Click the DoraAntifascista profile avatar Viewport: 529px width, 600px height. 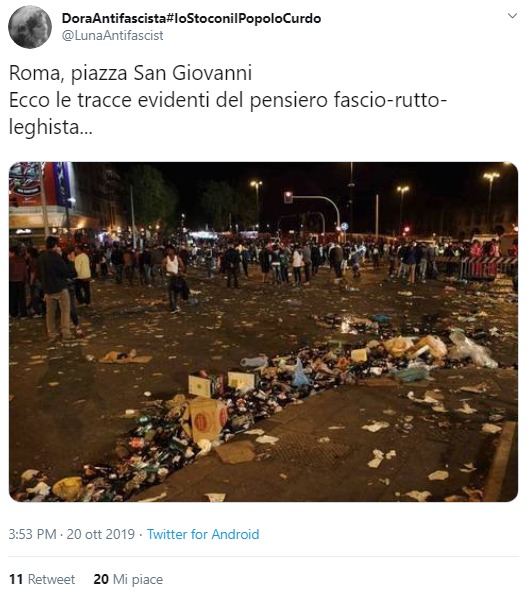coord(30,27)
